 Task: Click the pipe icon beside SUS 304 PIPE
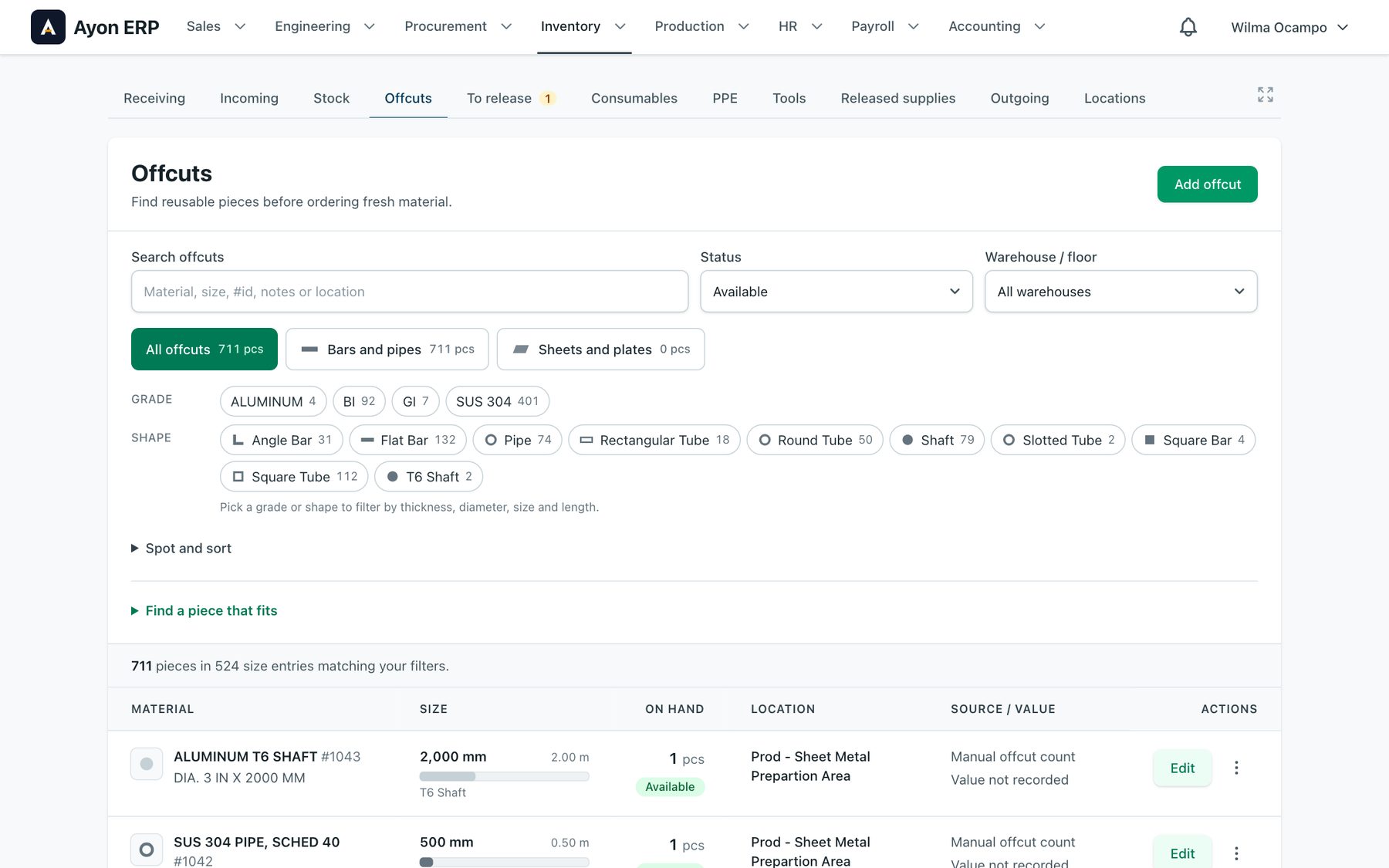pyautogui.click(x=147, y=849)
